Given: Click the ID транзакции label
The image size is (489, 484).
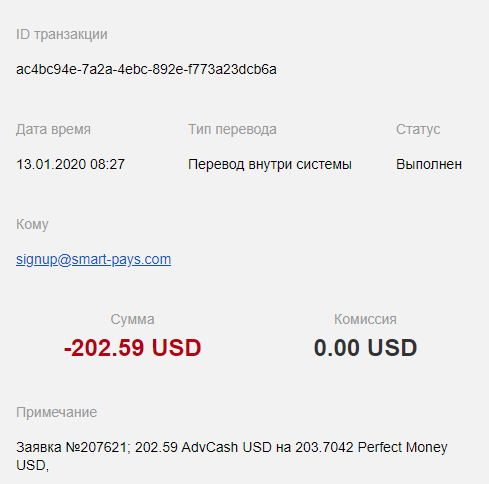Looking at the screenshot, I should click(x=62, y=35).
